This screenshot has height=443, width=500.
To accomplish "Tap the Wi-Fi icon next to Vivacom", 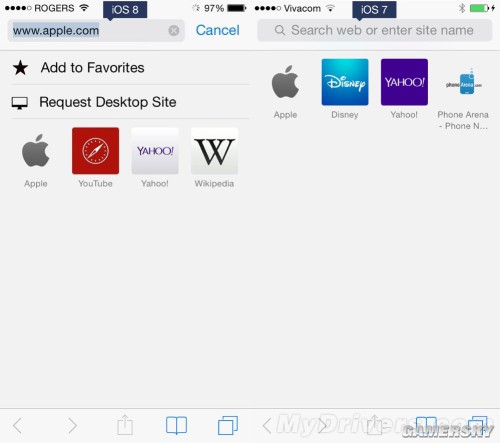I will click(x=330, y=8).
